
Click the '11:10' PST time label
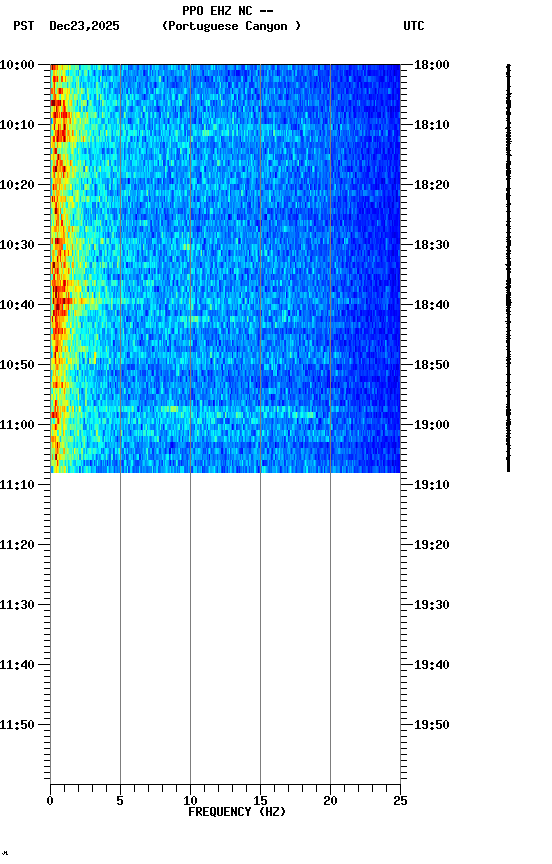17,485
